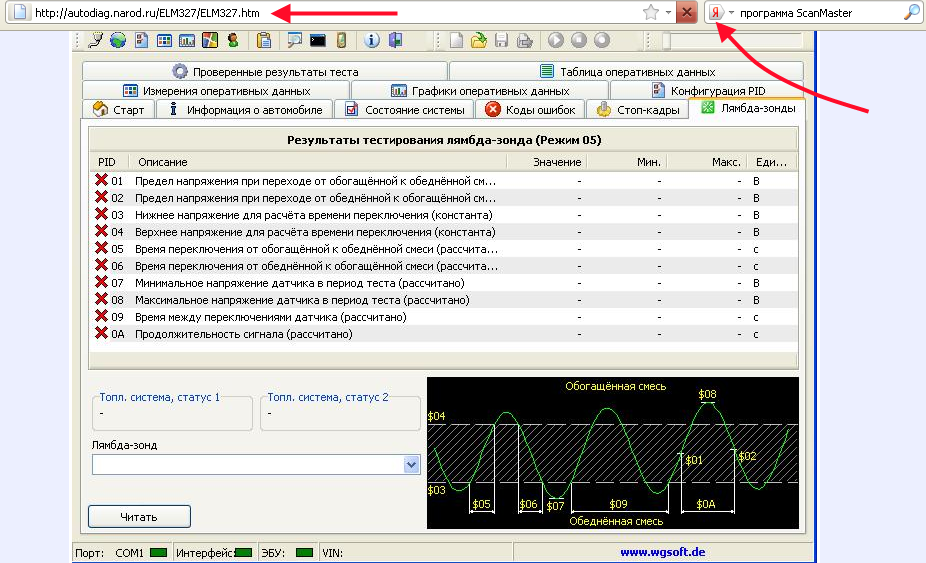This screenshot has width=926, height=563.
Task: Switch to 'Измерения оперативных данных' tab
Action: [x=216, y=90]
